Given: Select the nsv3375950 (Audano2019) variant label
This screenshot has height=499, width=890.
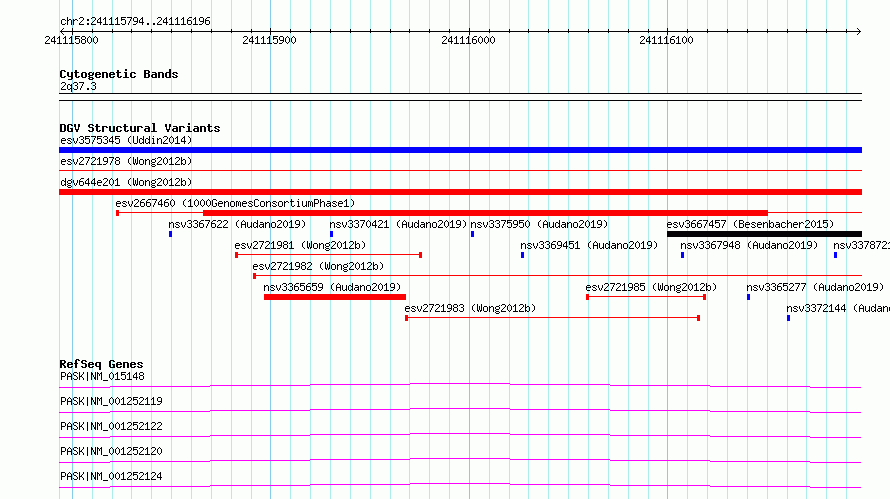Looking at the screenshot, I should (x=539, y=224).
